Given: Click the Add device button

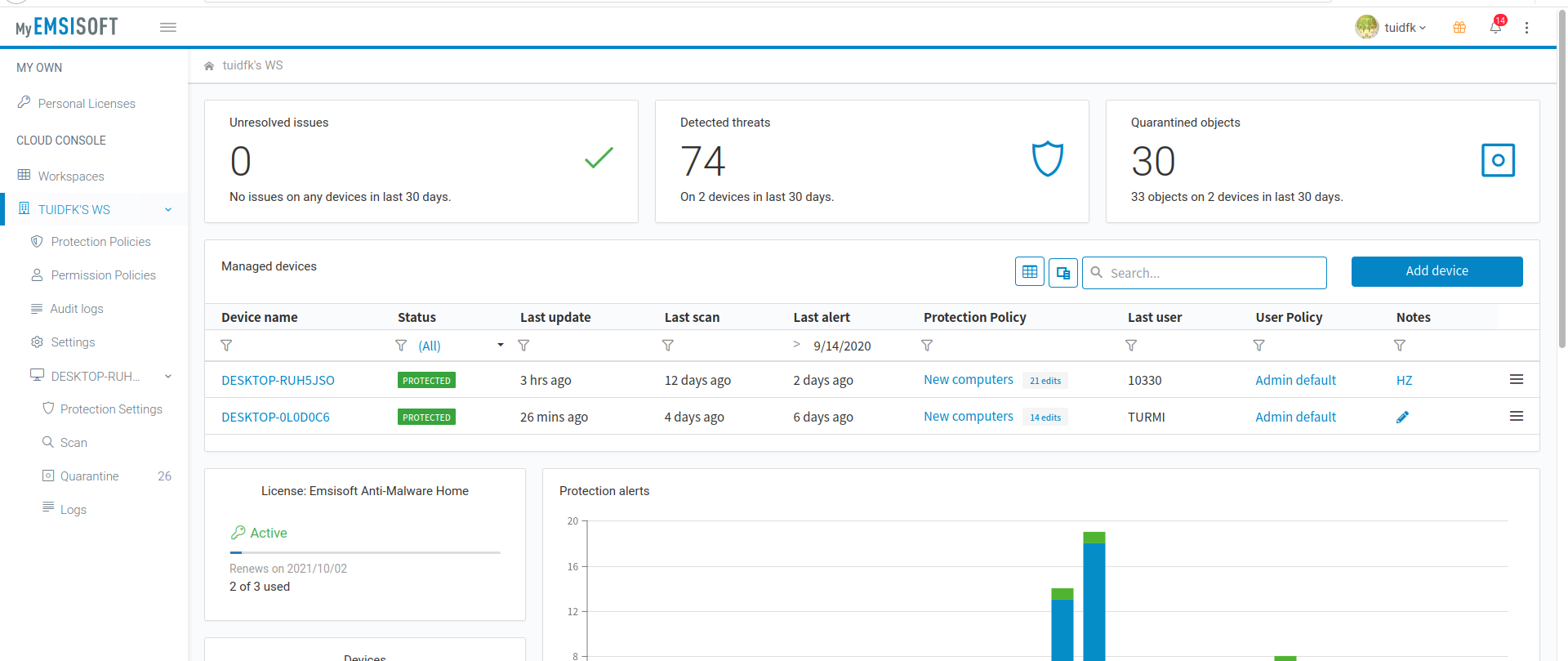Looking at the screenshot, I should [x=1437, y=271].
